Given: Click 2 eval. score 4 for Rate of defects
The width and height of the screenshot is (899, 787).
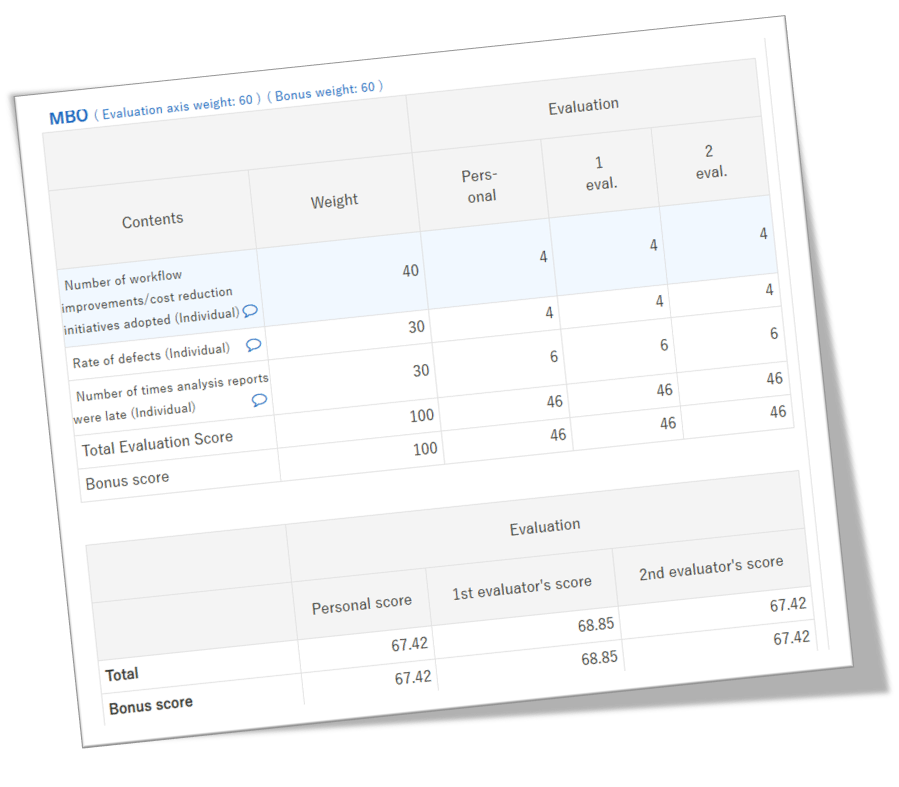Looking at the screenshot, I should [769, 289].
